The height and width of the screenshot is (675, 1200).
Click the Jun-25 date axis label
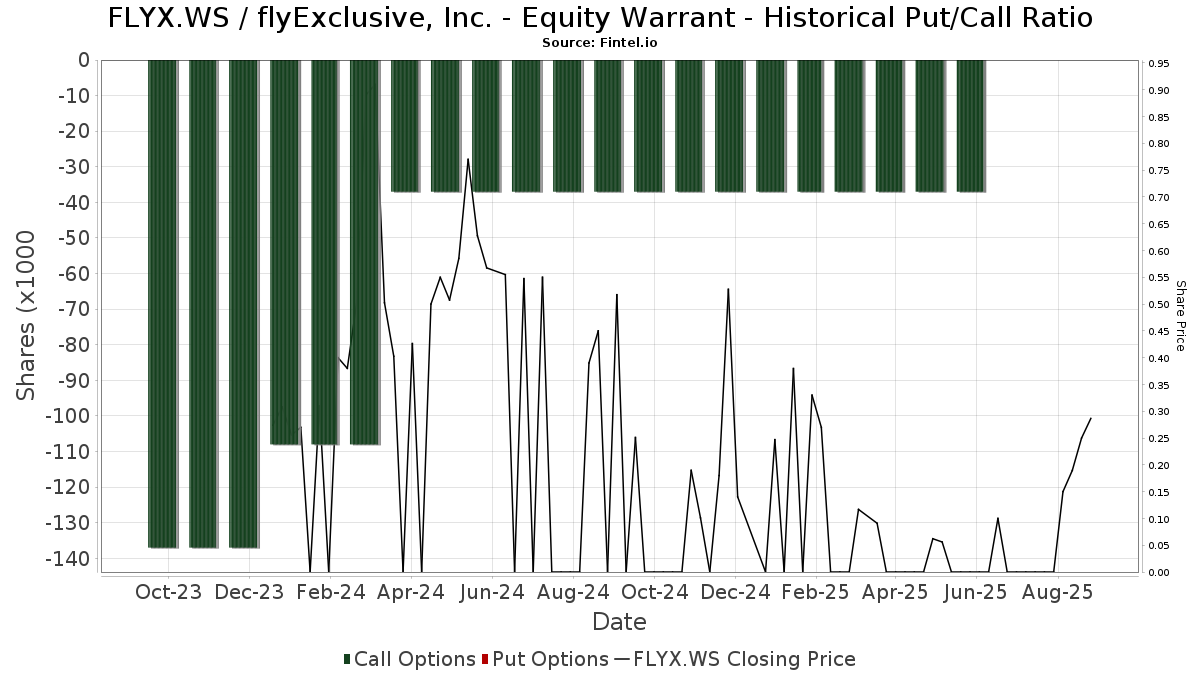click(x=975, y=592)
